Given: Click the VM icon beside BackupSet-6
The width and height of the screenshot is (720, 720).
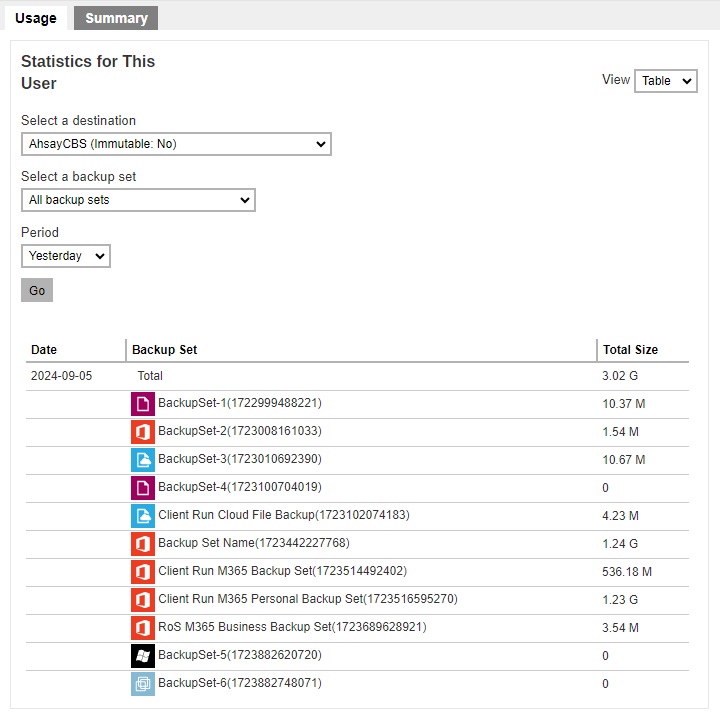Looking at the screenshot, I should pyautogui.click(x=143, y=684).
